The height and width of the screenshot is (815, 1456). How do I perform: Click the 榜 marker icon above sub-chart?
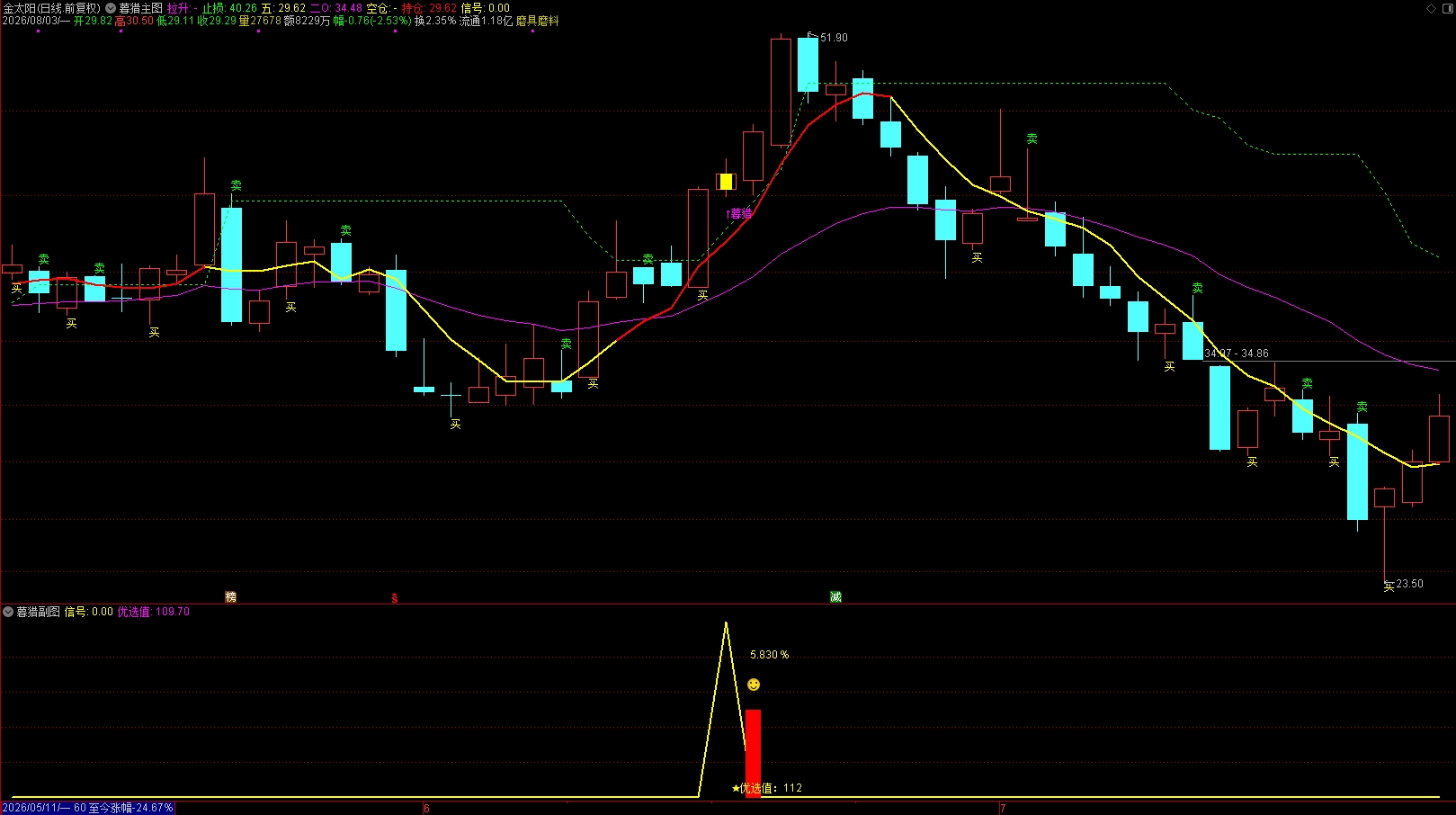pos(231,597)
